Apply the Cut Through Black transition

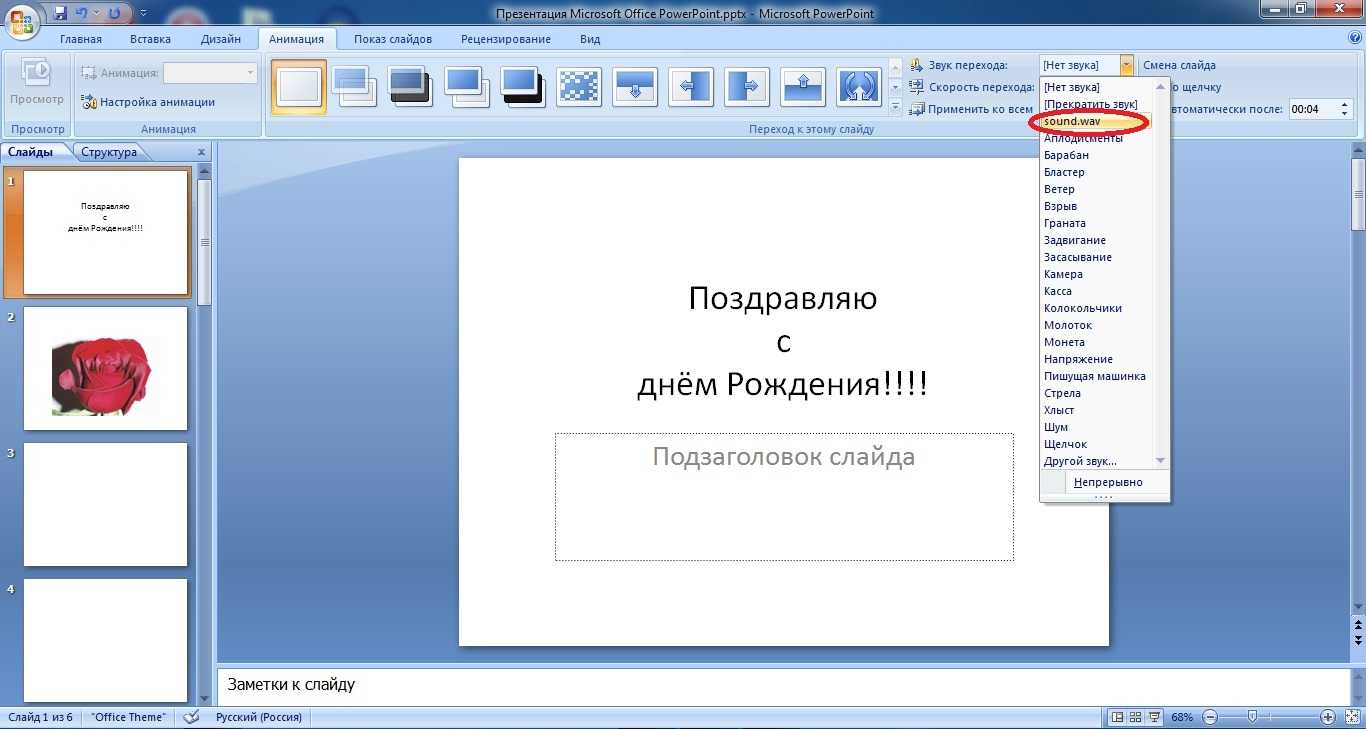click(x=521, y=87)
